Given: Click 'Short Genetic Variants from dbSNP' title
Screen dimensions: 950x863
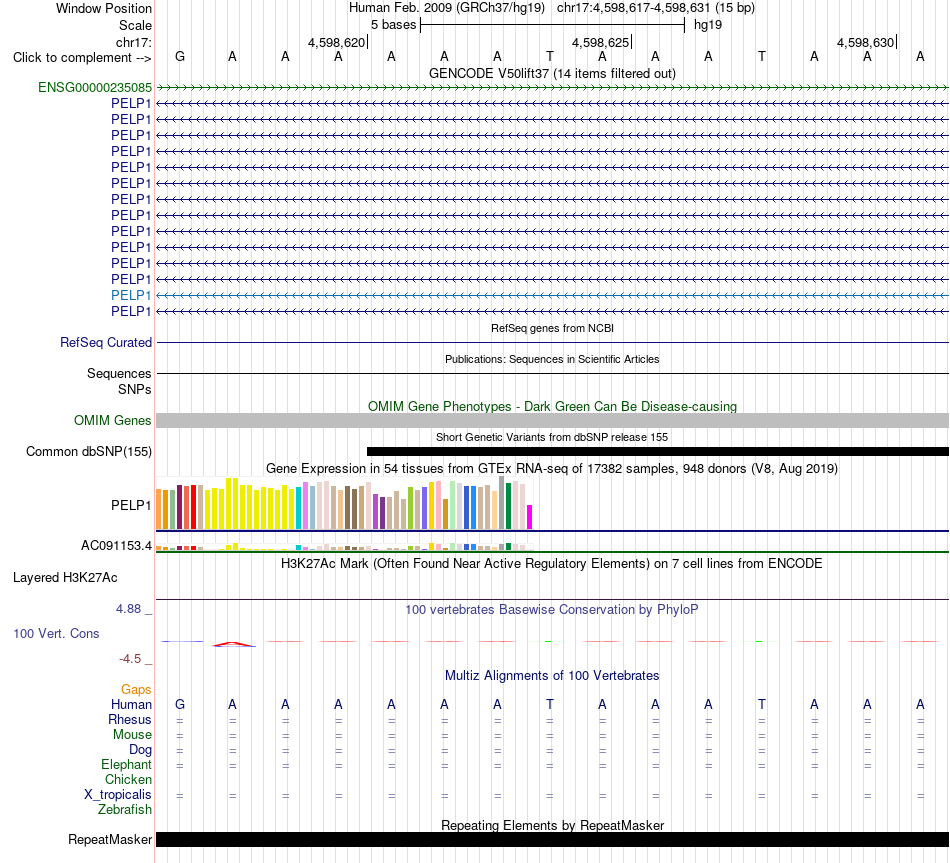Looking at the screenshot, I should coord(552,437).
